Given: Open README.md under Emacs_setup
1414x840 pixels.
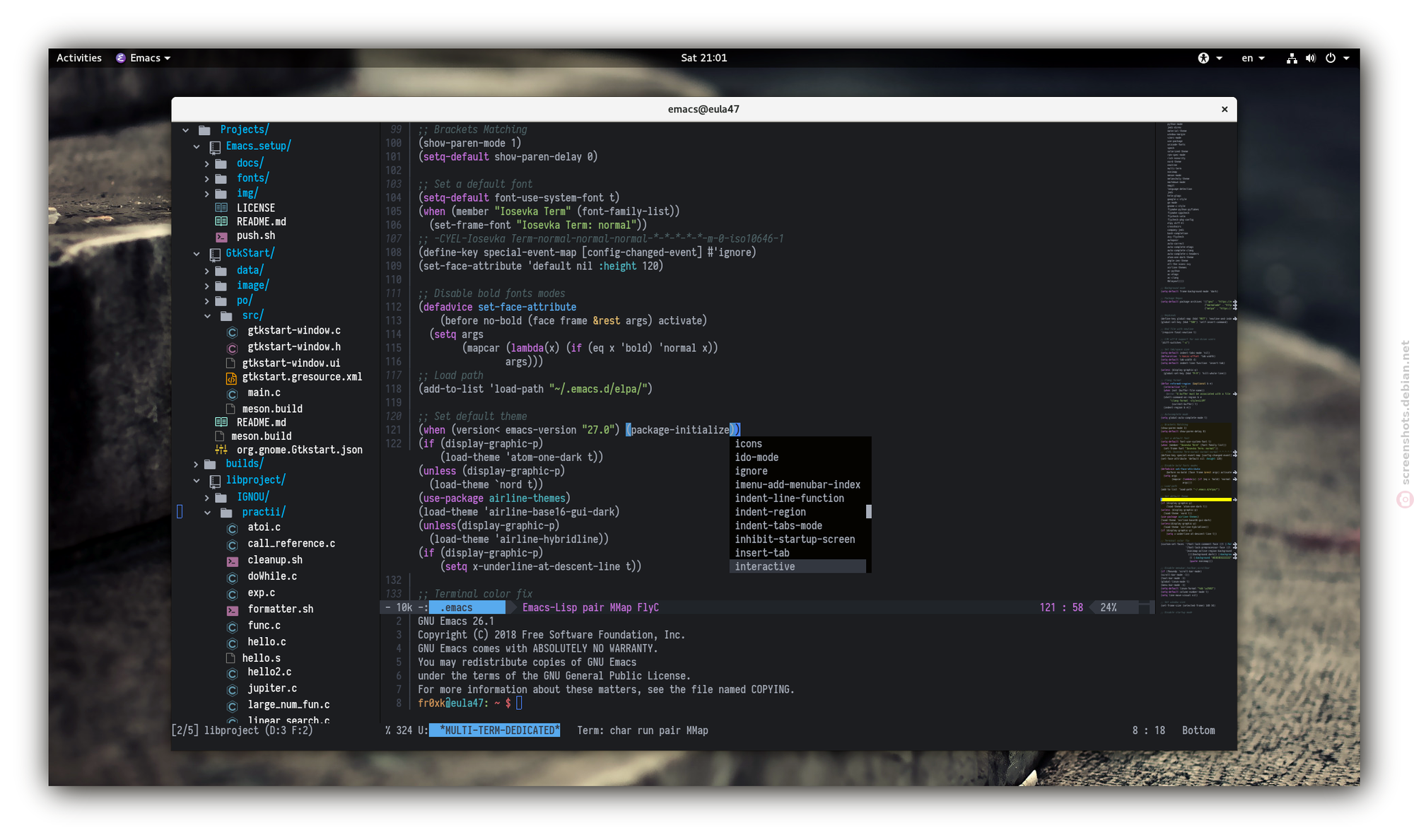Looking at the screenshot, I should (x=261, y=222).
